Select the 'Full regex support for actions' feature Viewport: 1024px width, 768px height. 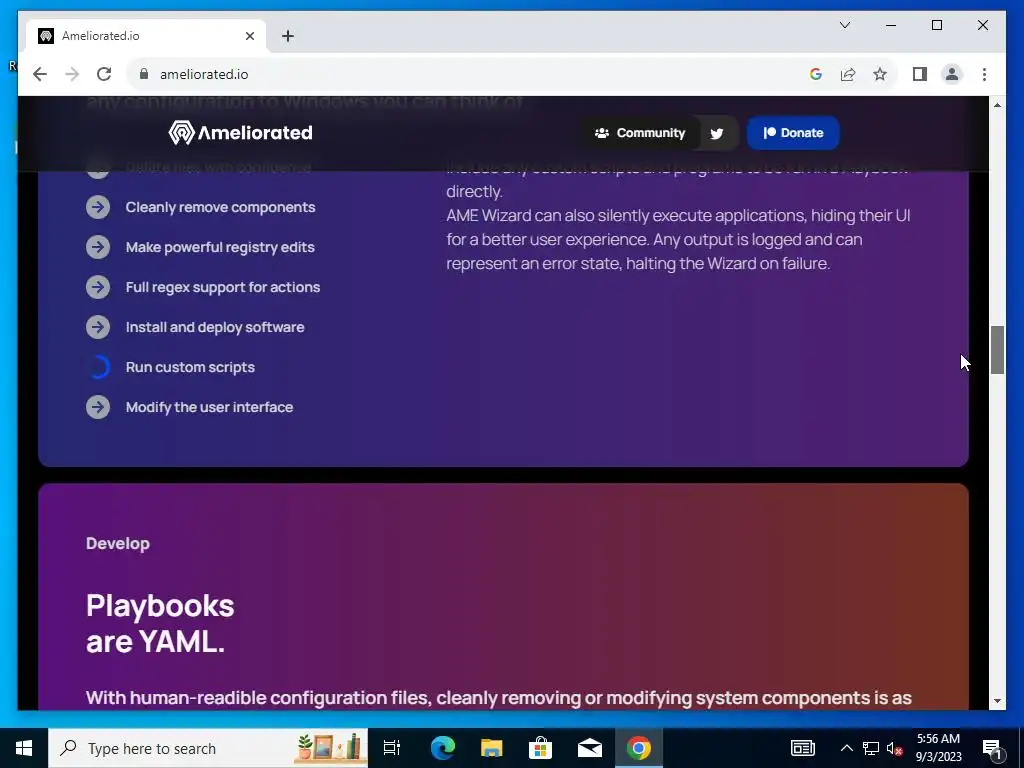coord(223,287)
